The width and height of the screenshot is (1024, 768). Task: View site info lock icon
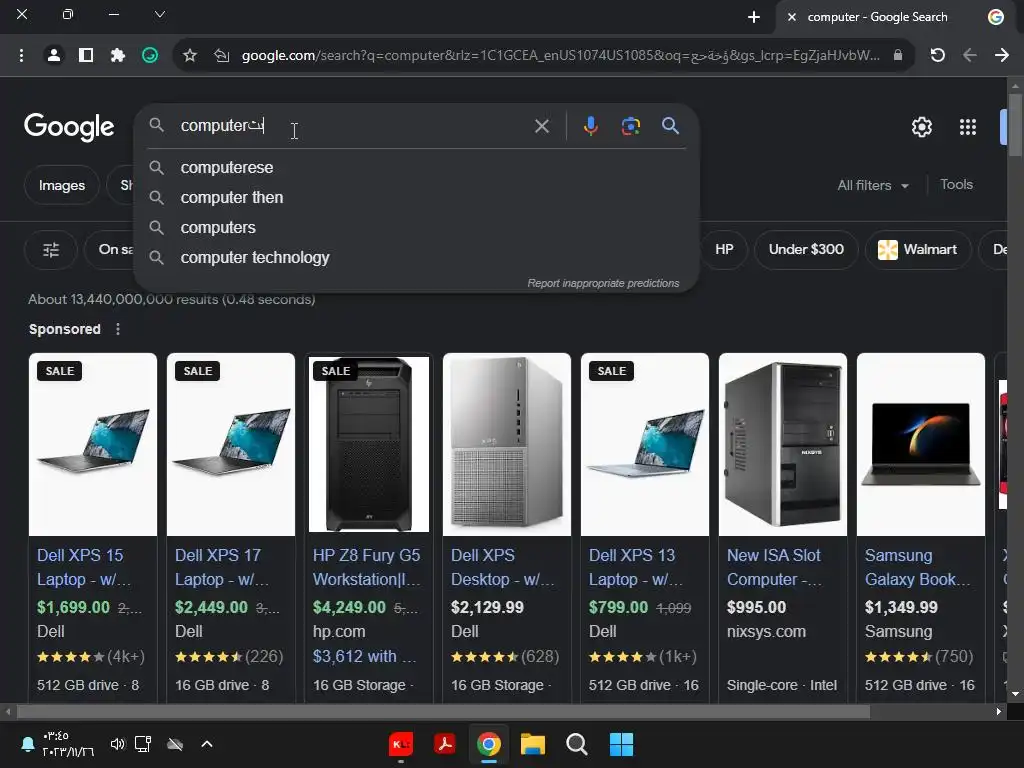[x=898, y=56]
